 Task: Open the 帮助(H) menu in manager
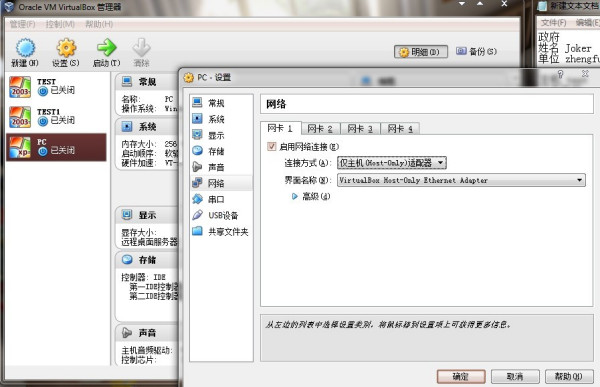click(x=99, y=24)
